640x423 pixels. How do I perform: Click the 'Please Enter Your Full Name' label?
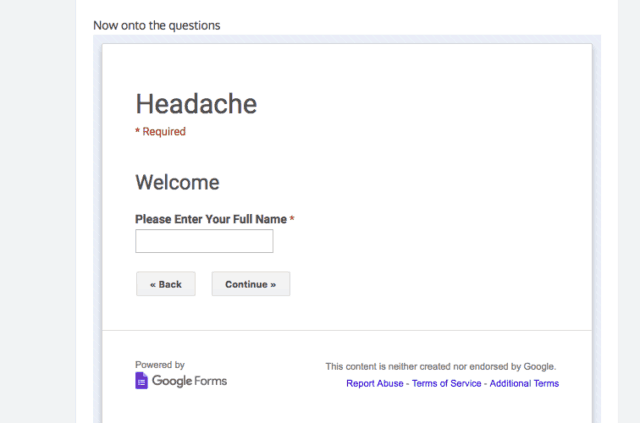[x=211, y=219]
